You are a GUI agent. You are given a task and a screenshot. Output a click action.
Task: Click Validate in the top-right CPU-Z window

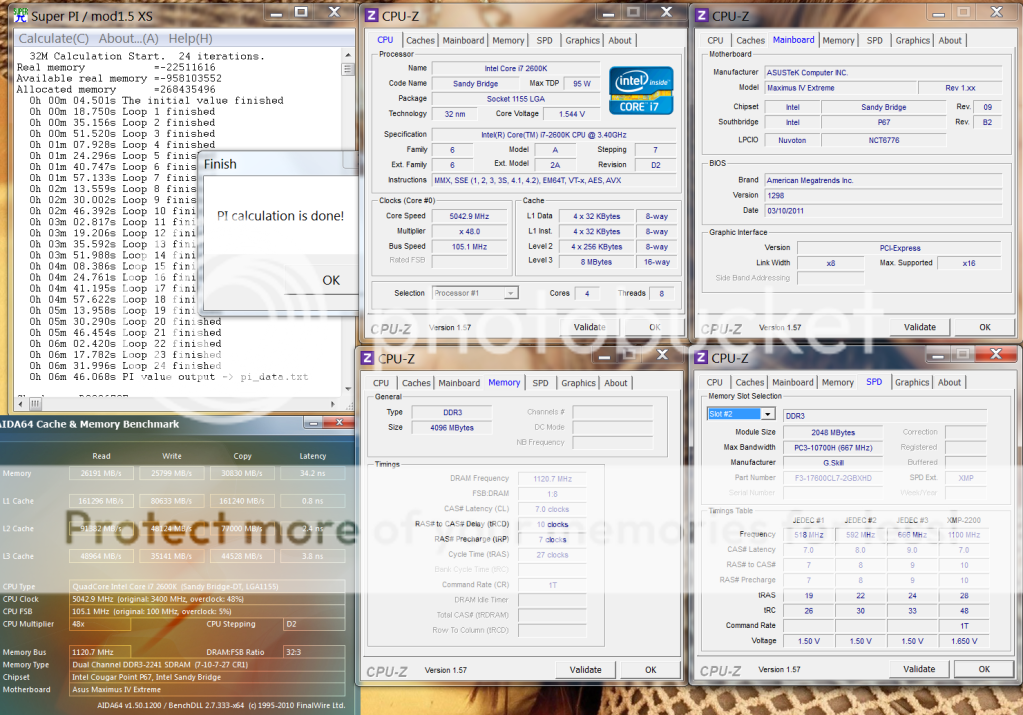tap(919, 327)
